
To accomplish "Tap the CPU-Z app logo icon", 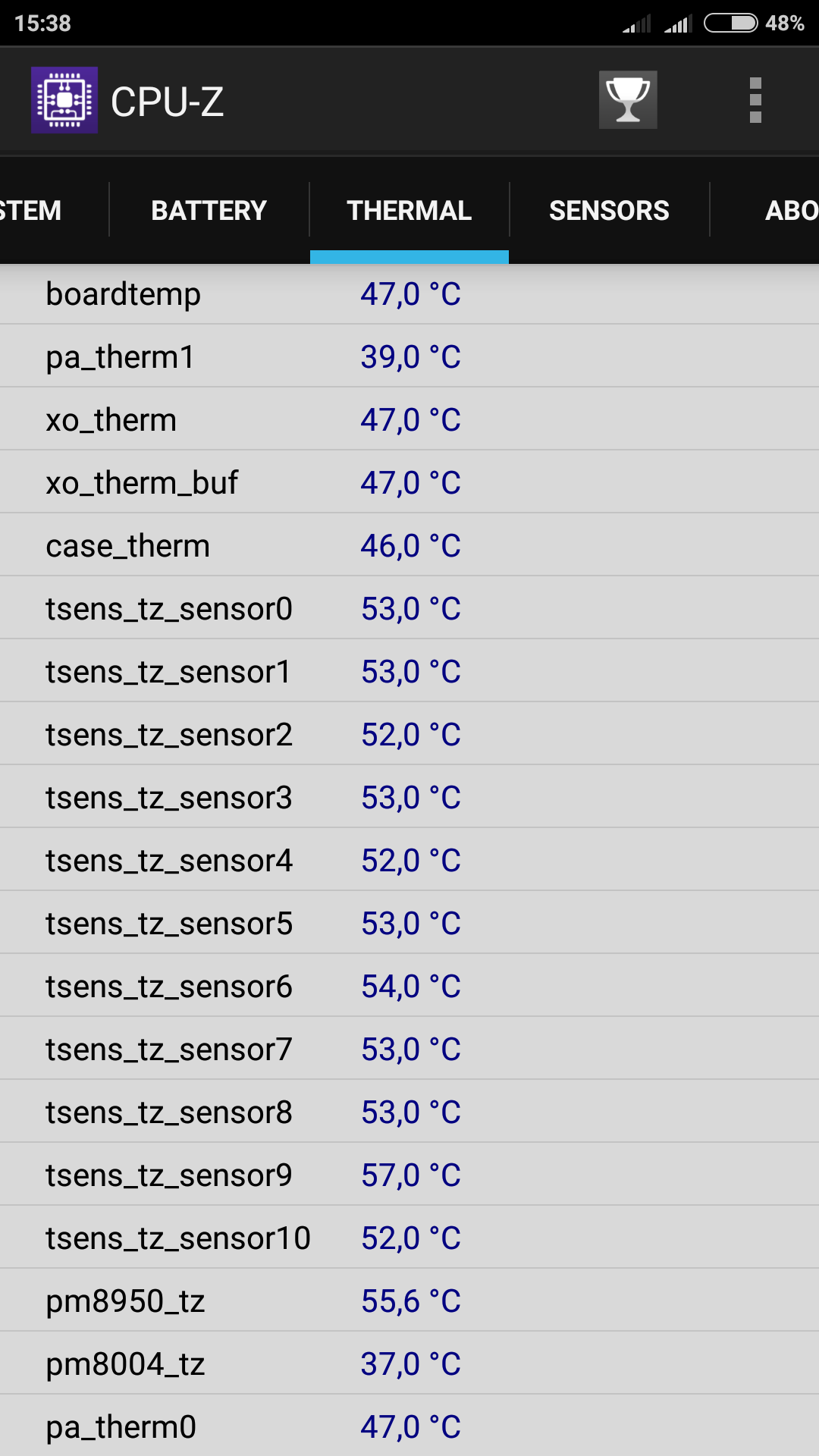I will pyautogui.click(x=64, y=100).
